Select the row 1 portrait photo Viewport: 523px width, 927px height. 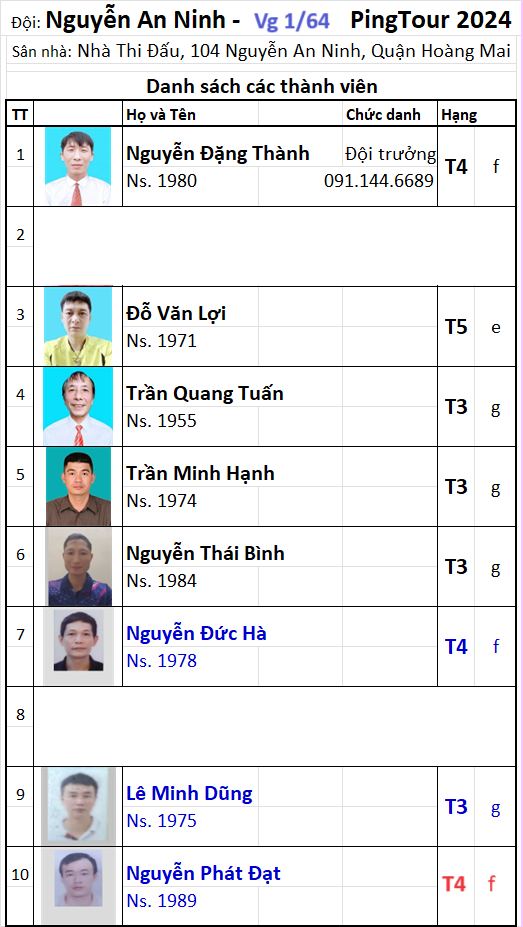point(78,166)
